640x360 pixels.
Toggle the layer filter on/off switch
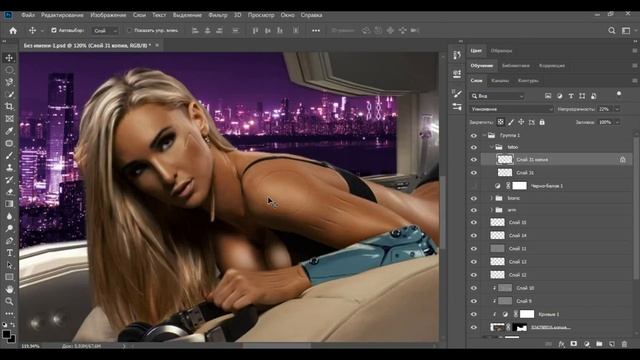point(619,95)
